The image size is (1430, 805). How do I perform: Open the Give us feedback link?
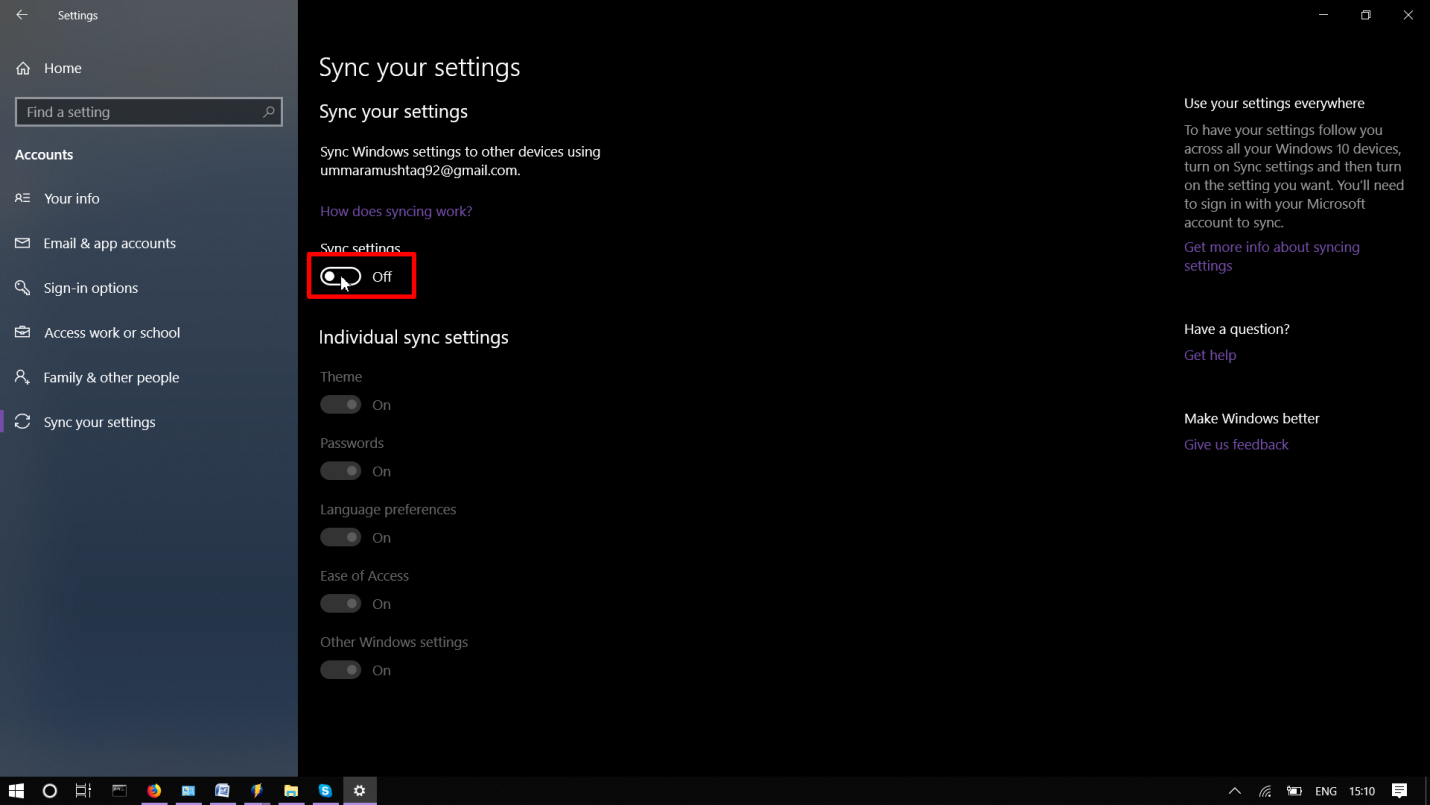pyautogui.click(x=1236, y=444)
